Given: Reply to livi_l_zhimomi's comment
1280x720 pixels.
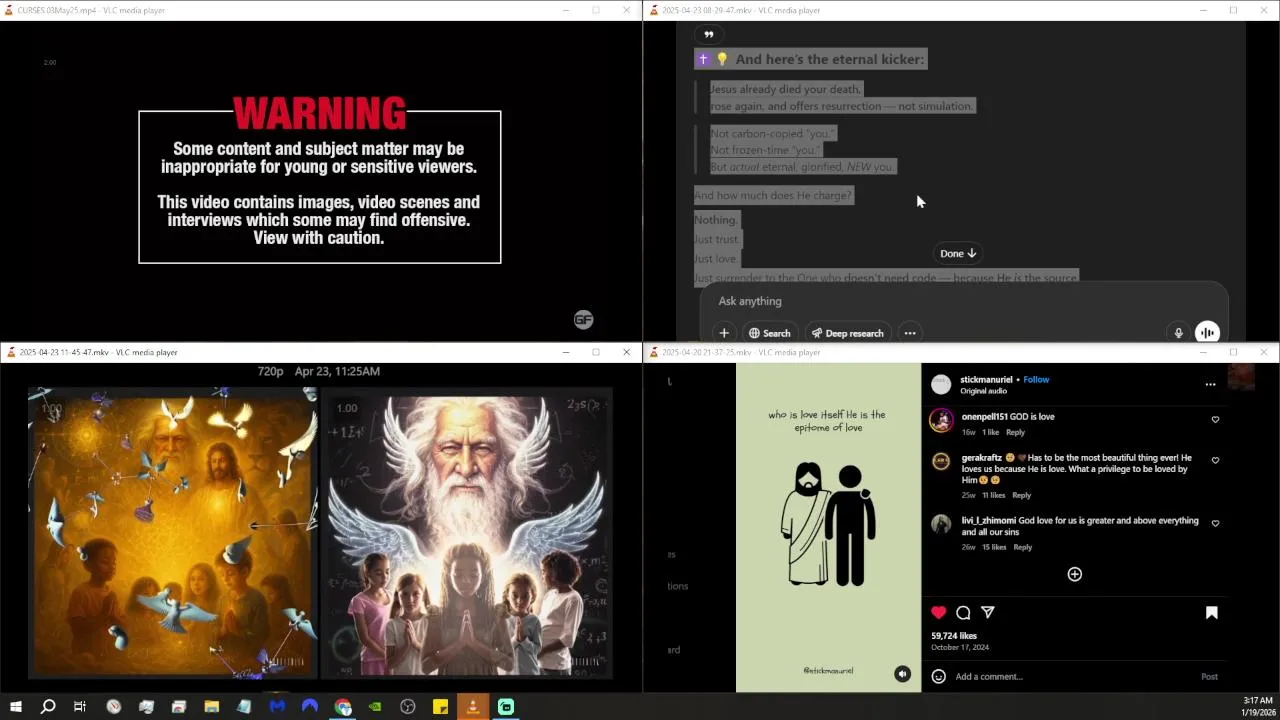Looking at the screenshot, I should (1022, 547).
